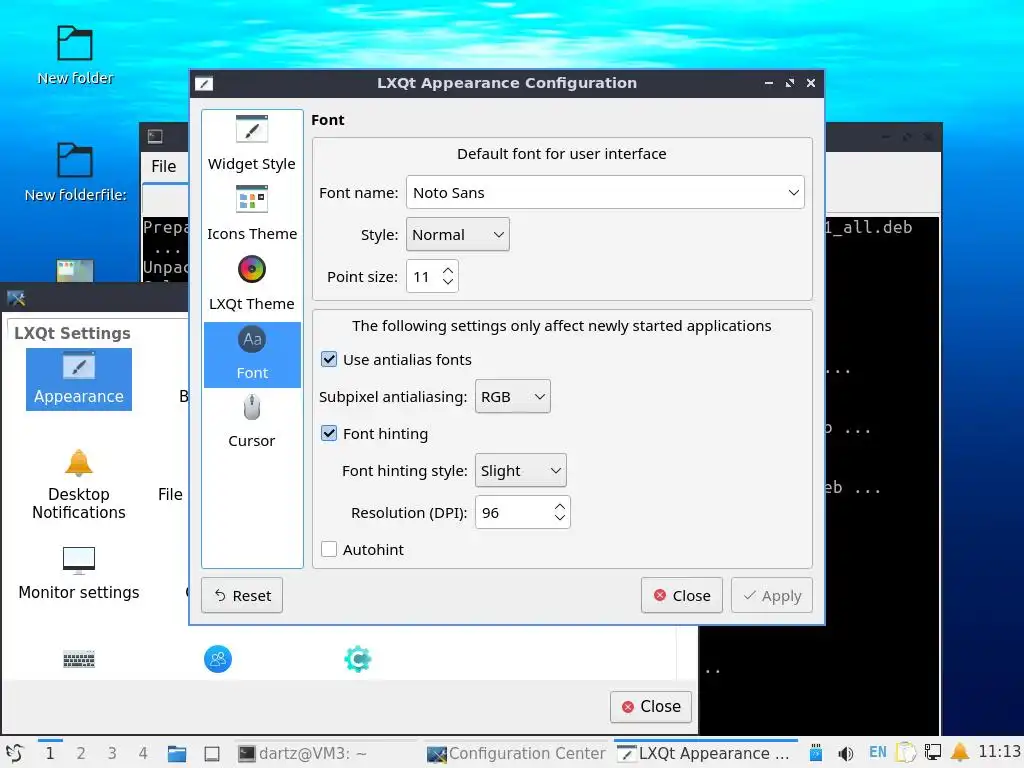Open New folderfile desktop icon
Screen dimensions: 1024x768
click(74, 173)
